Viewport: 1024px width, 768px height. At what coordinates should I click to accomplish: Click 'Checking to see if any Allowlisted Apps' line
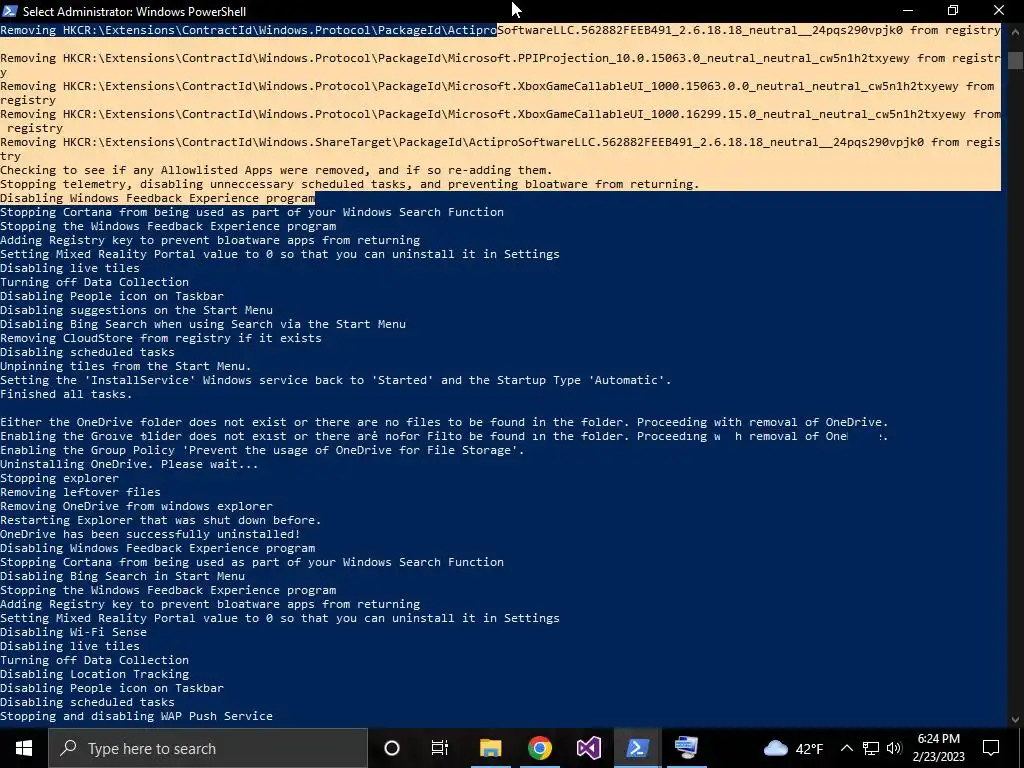pos(276,170)
